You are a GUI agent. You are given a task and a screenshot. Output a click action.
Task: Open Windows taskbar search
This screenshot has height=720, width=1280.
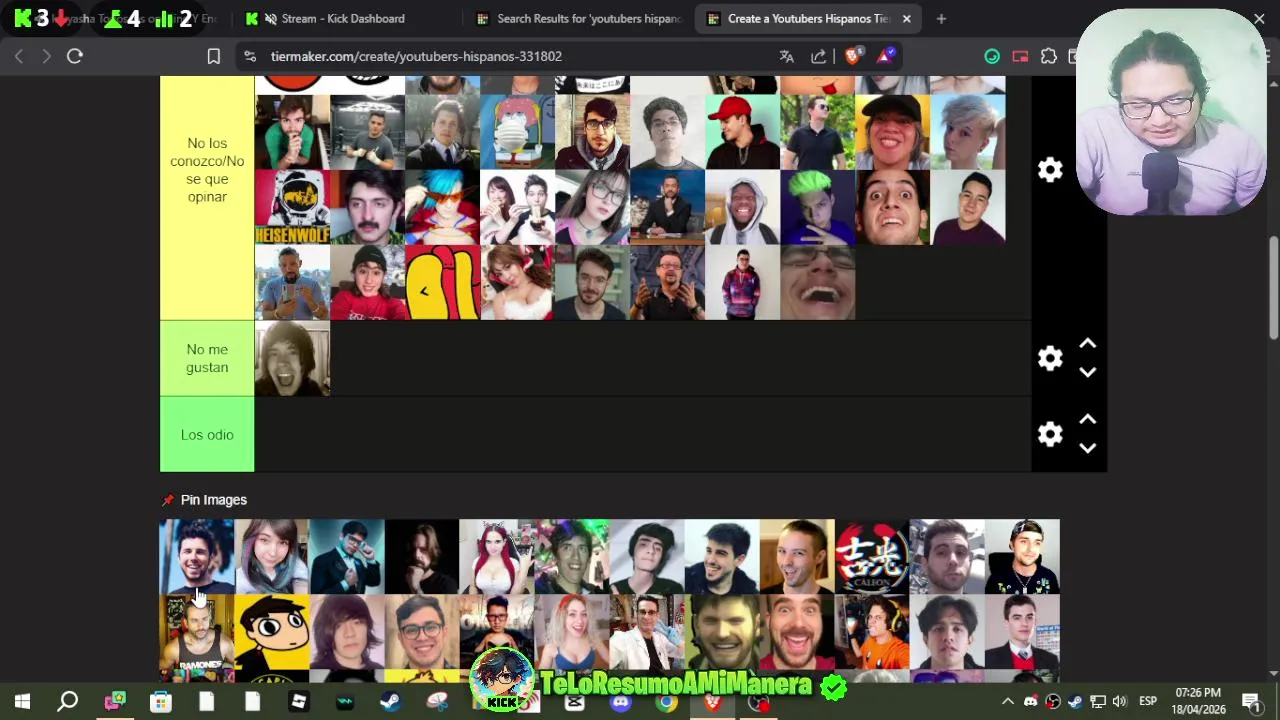[68, 702]
